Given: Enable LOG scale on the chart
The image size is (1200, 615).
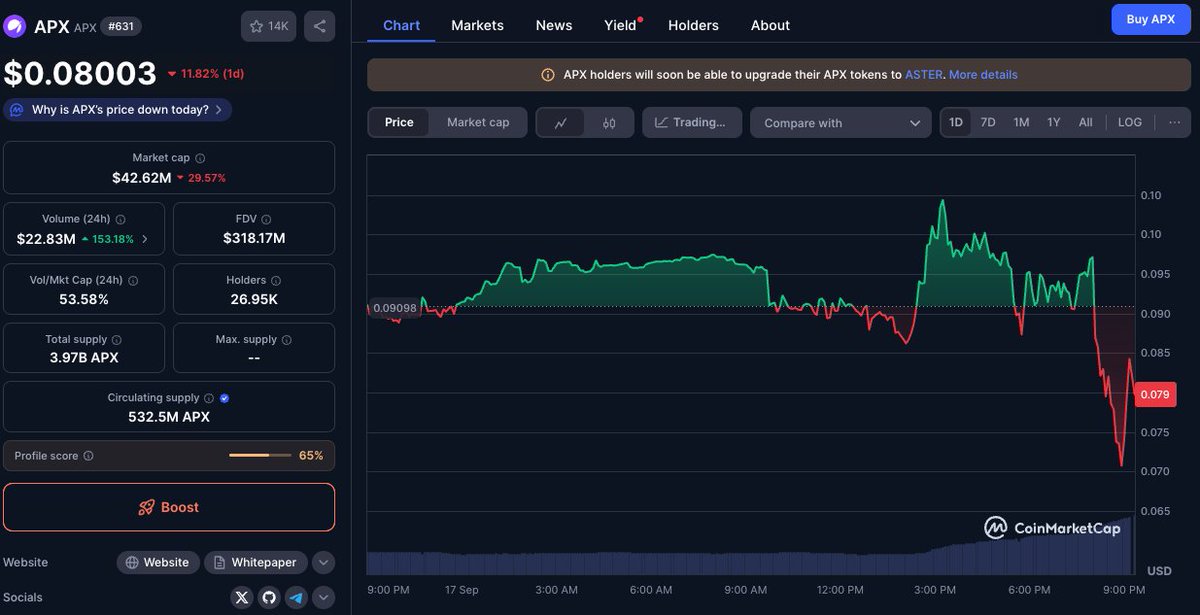Looking at the screenshot, I should 1129,122.
